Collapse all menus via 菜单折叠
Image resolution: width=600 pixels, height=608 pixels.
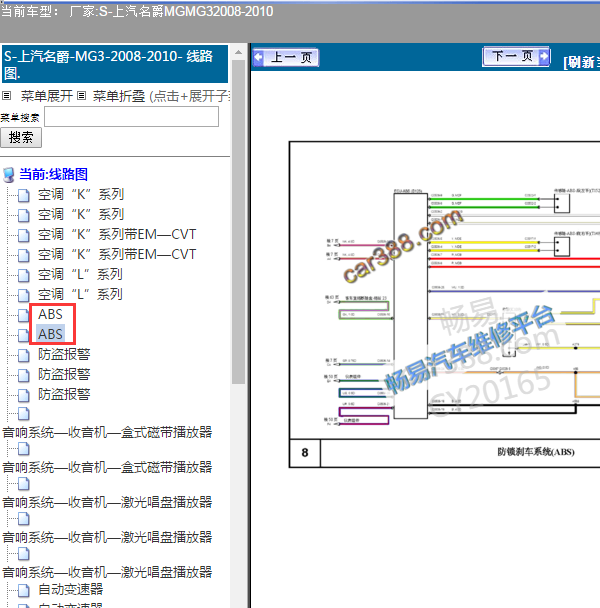[x=119, y=96]
